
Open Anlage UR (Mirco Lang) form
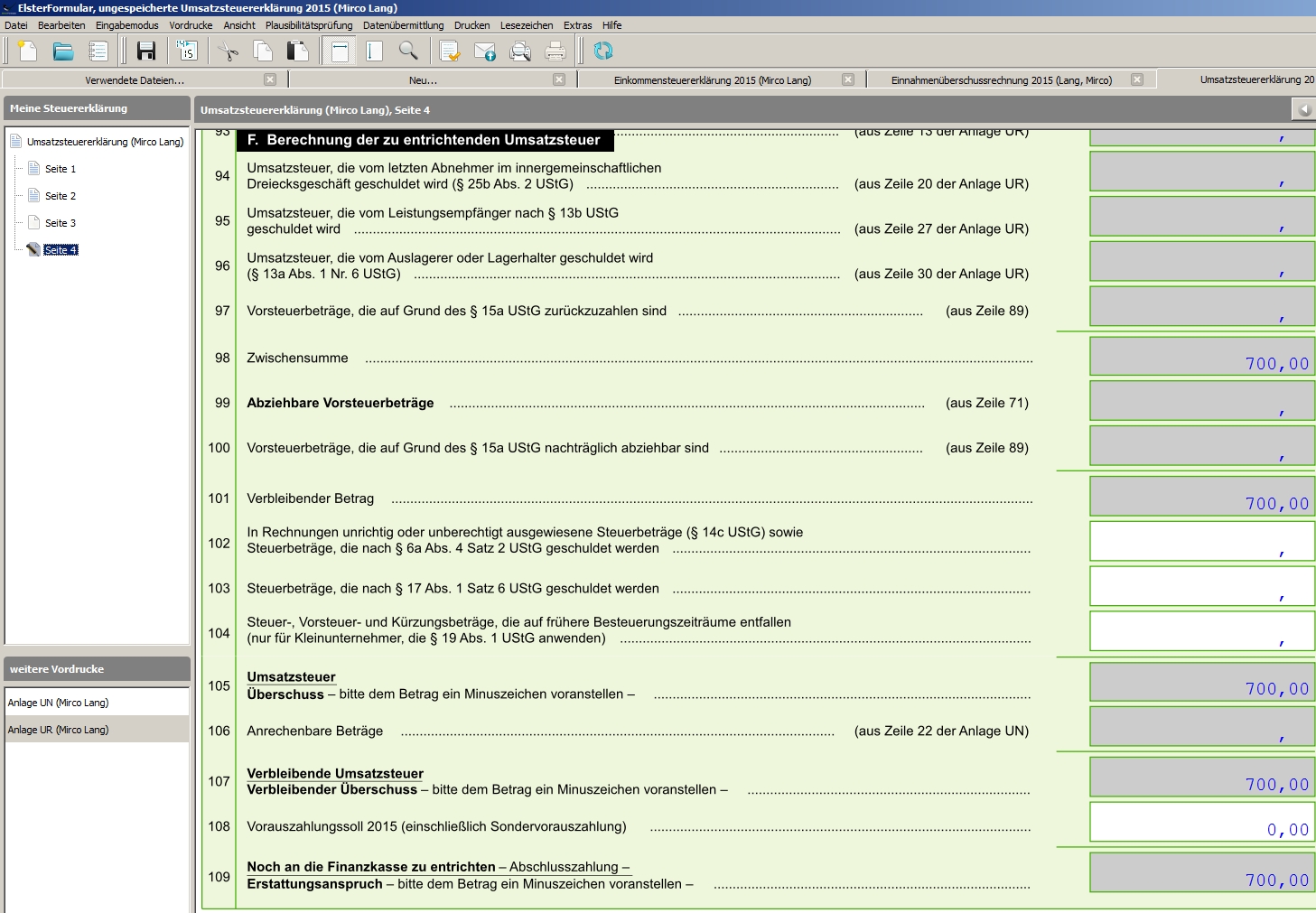pyautogui.click(x=97, y=730)
